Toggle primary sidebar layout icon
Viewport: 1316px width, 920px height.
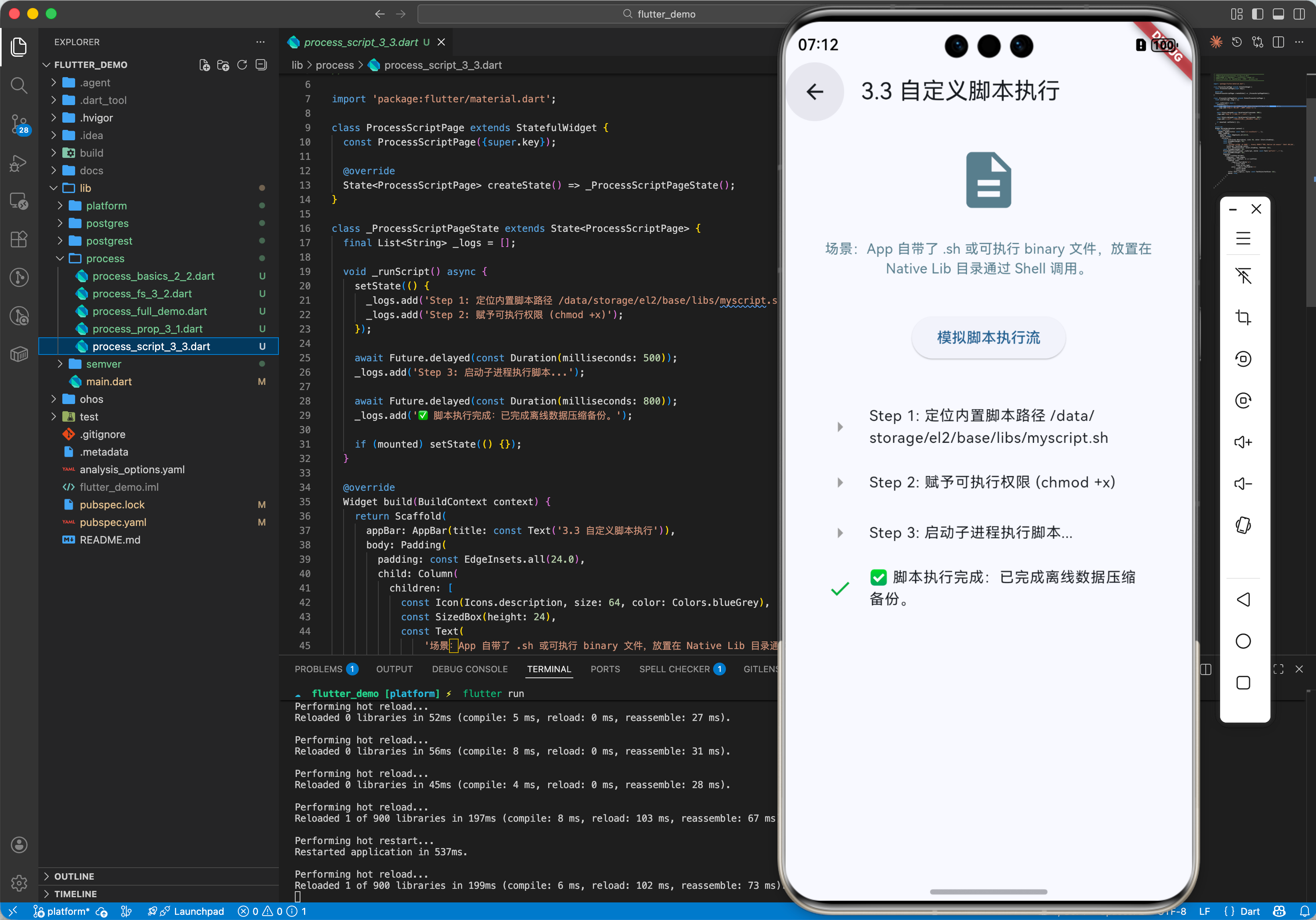tap(1258, 14)
